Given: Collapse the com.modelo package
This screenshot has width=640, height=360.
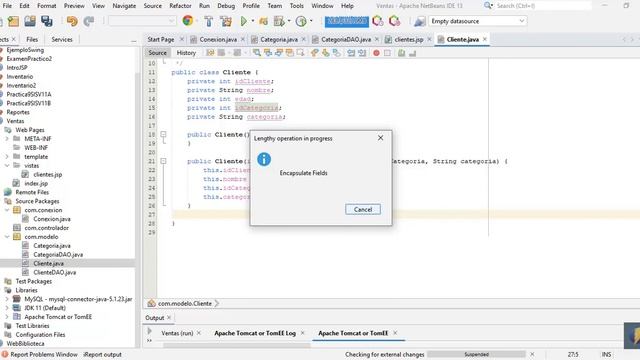Looking at the screenshot, I should (x=7, y=237).
